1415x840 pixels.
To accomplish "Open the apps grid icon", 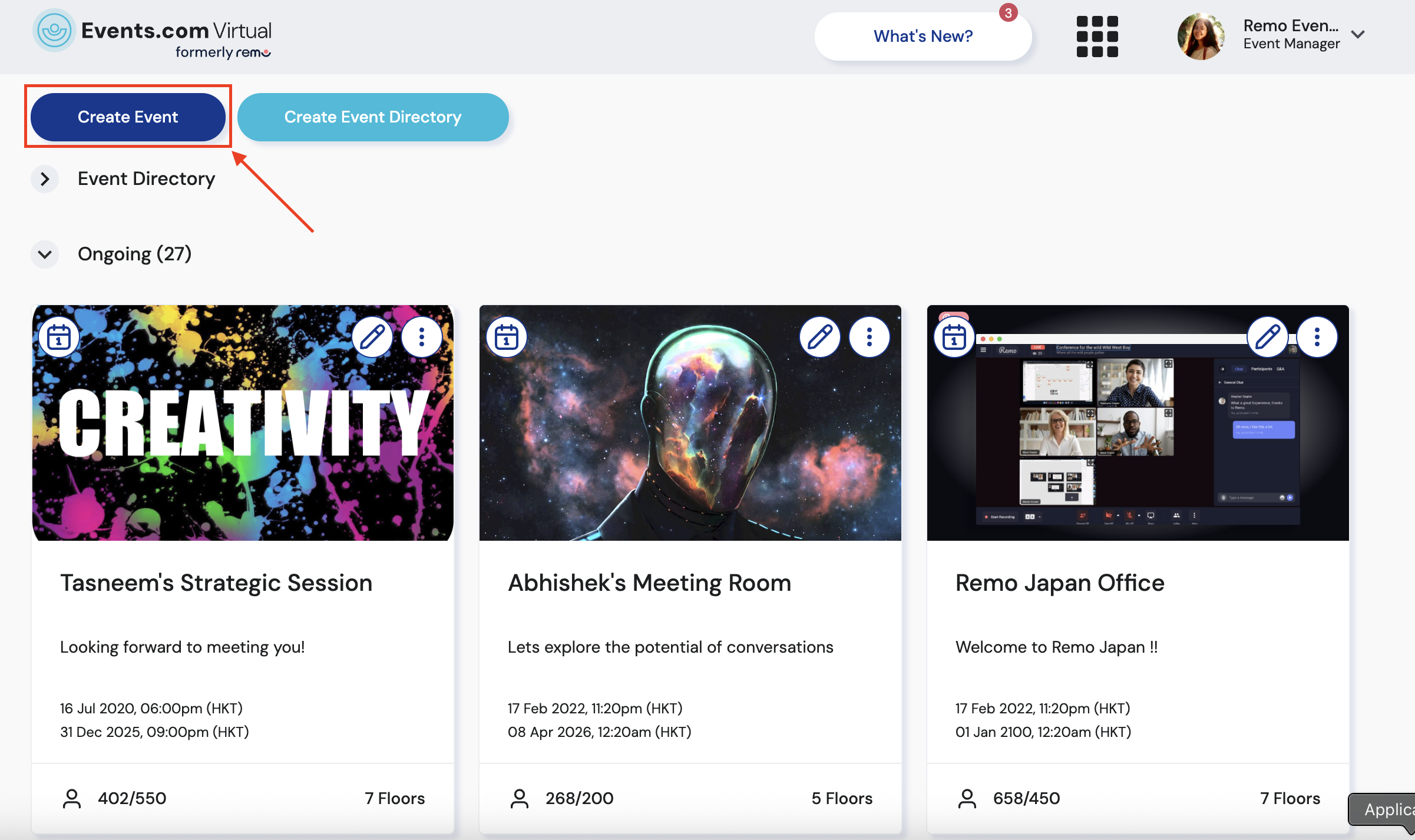I will [x=1097, y=37].
